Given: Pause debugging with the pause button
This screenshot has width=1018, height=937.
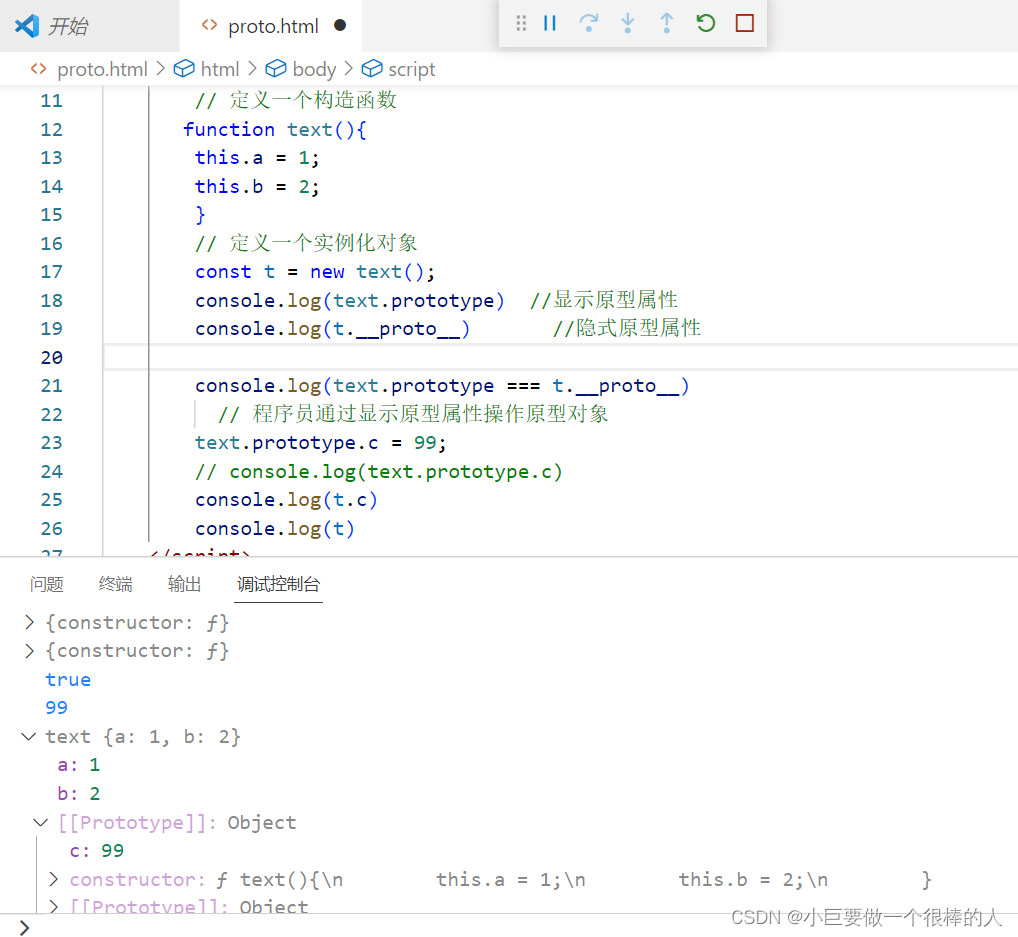Looking at the screenshot, I should coord(549,23).
